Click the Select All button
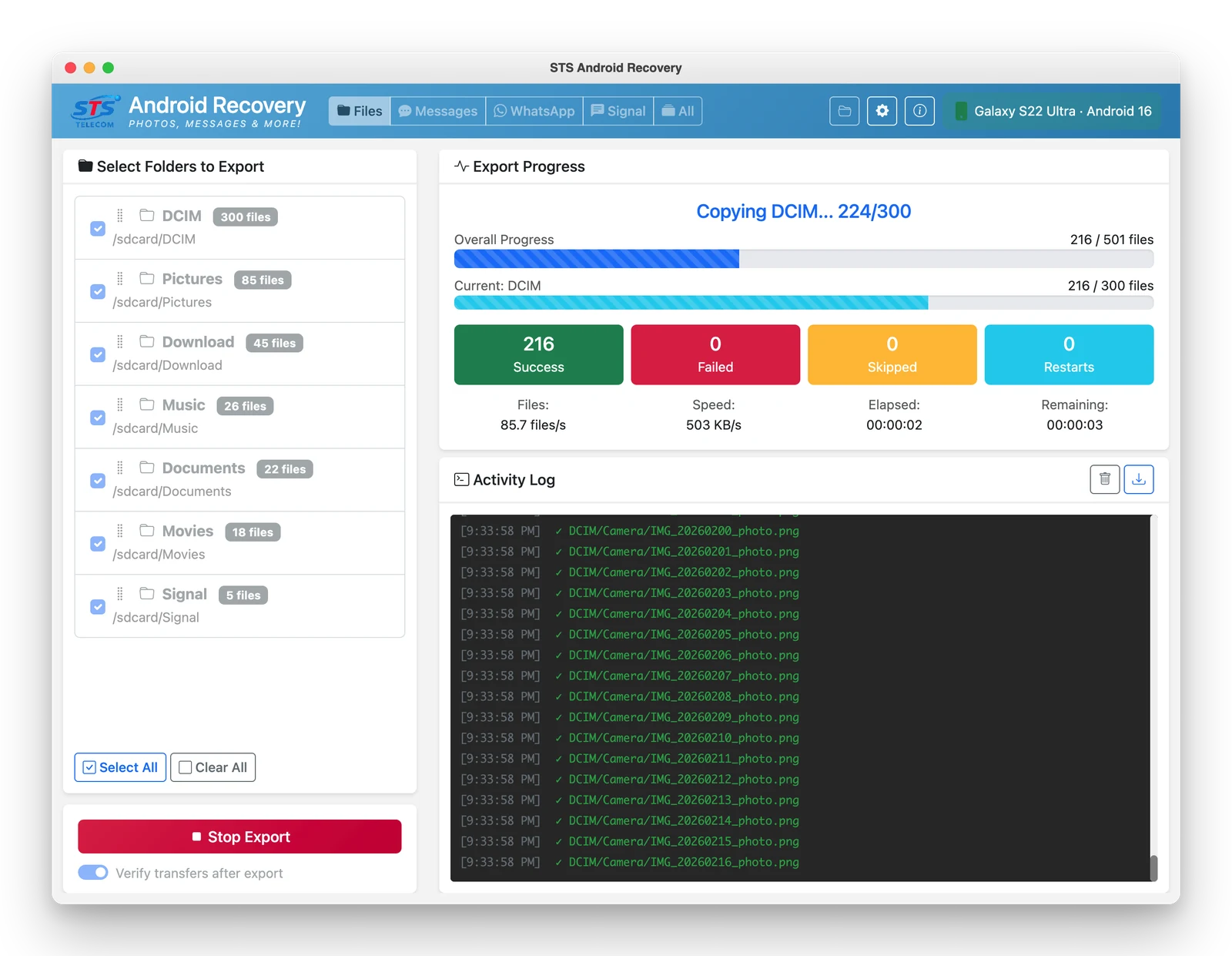The image size is (1232, 956). pyautogui.click(x=120, y=767)
